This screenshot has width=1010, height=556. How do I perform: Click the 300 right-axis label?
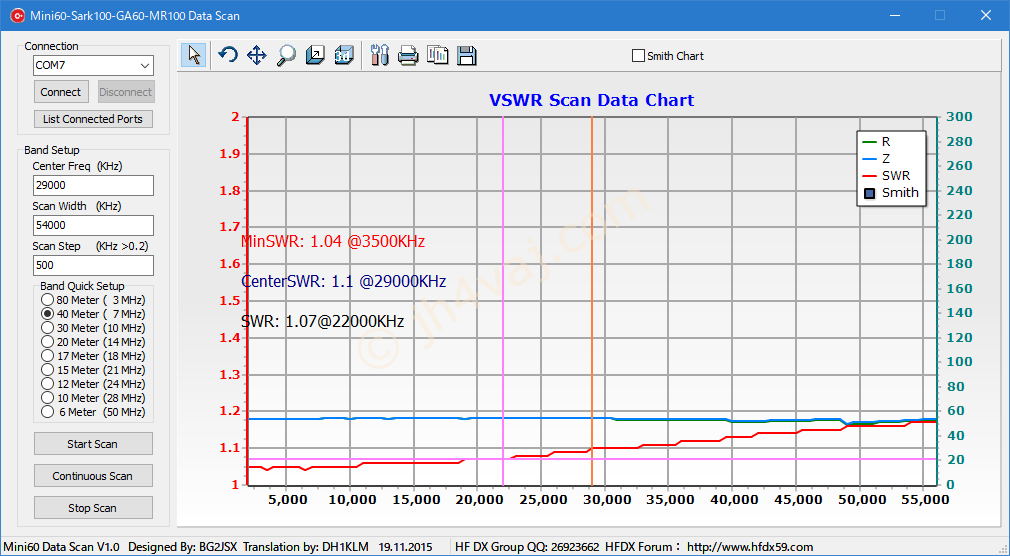coord(960,117)
